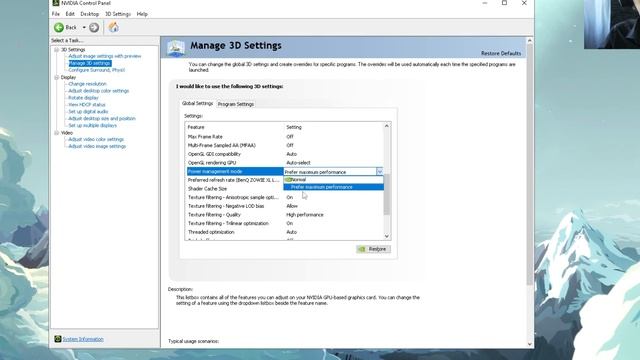Select the OpenGL rendering GPU row
The image size is (640, 360).
point(285,162)
